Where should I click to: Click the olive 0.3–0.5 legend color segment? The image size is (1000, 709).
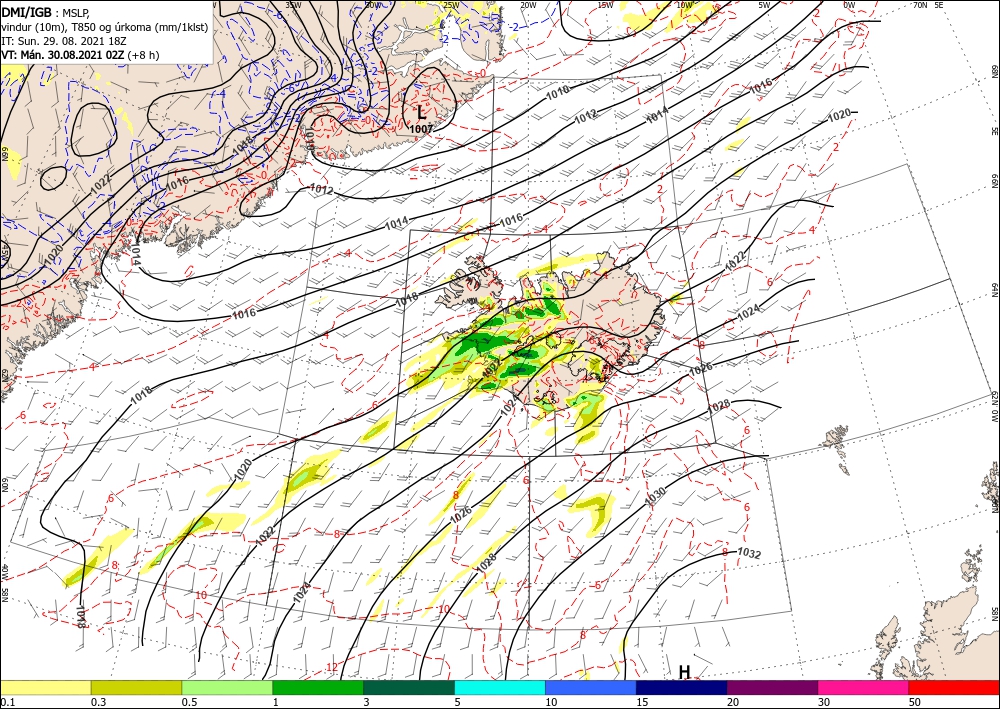click(136, 687)
